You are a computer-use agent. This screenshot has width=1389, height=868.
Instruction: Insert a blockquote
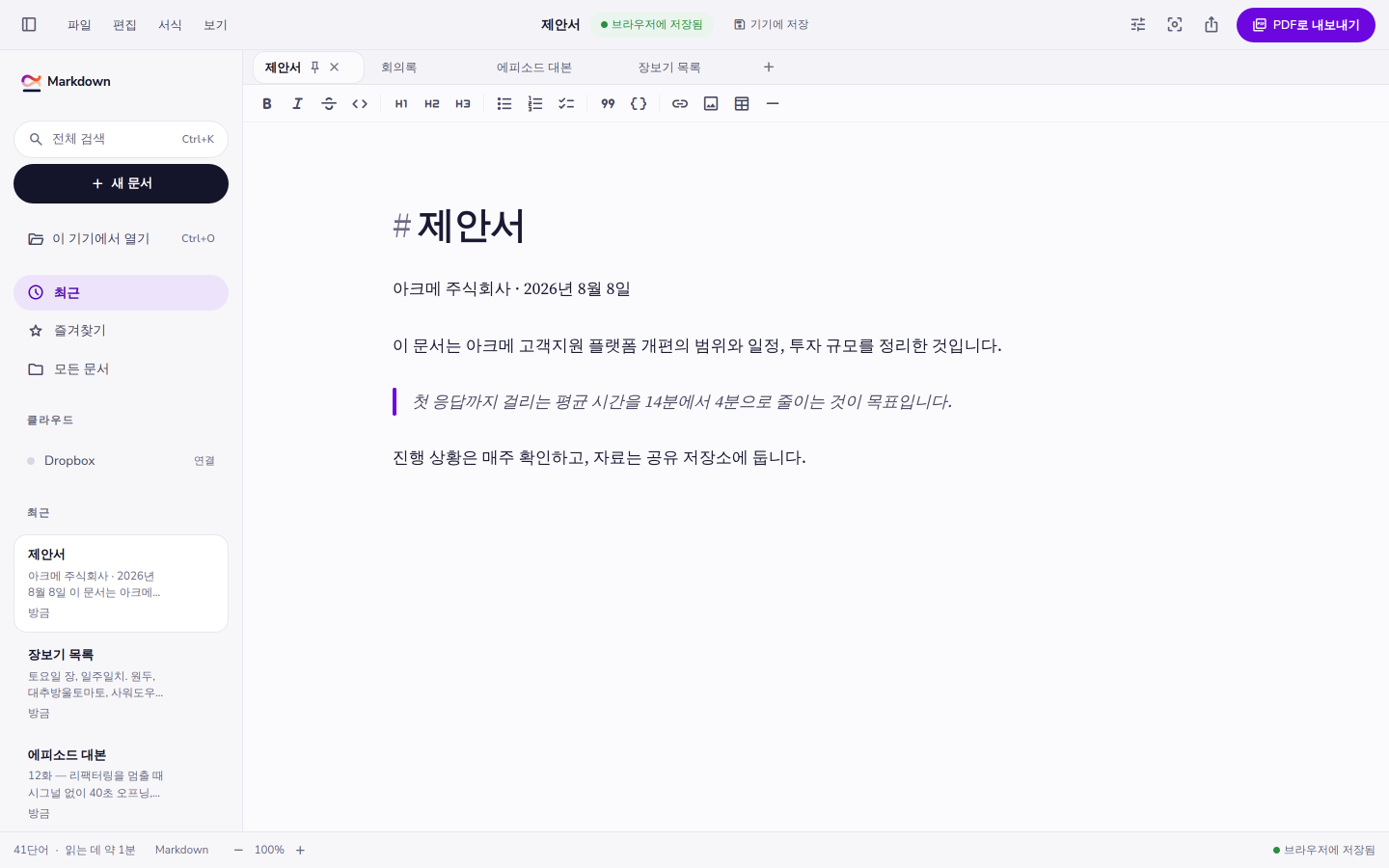608,103
